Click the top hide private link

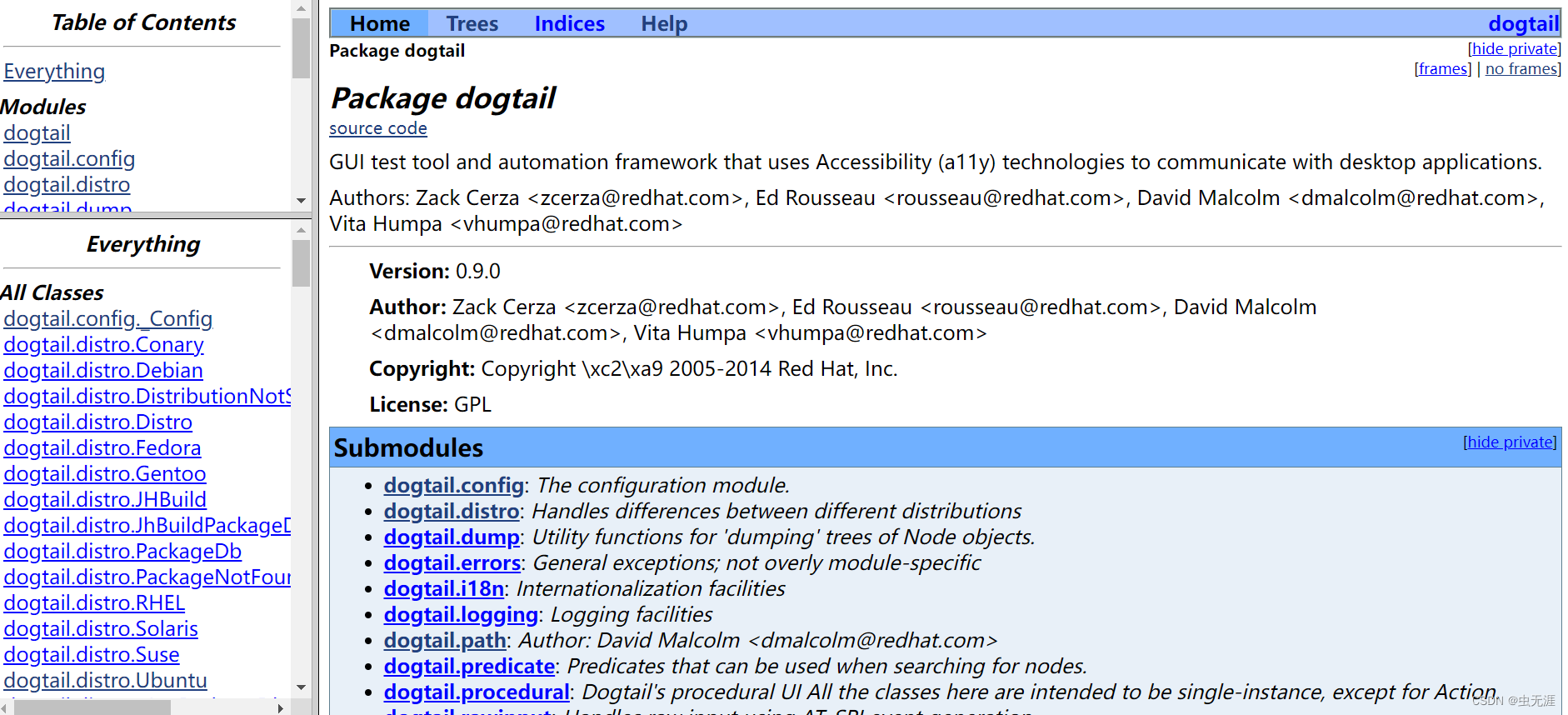coord(1514,49)
